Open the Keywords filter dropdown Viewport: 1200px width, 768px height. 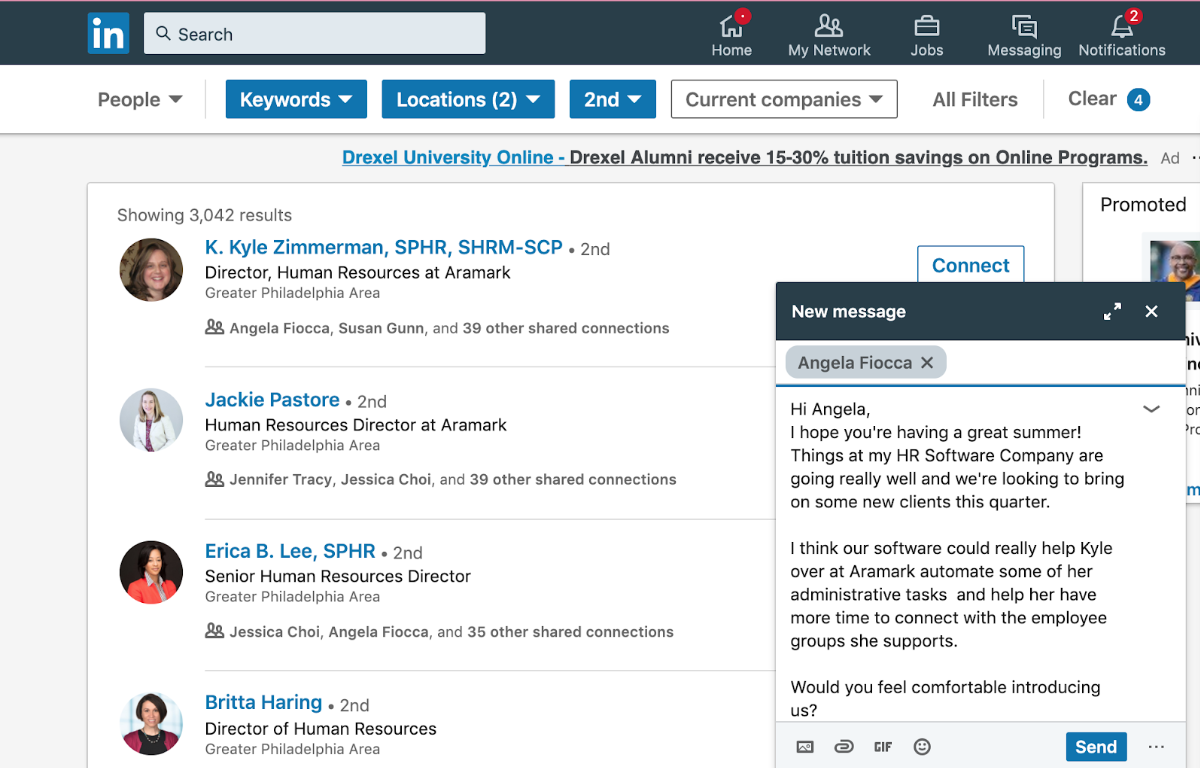pyautogui.click(x=296, y=99)
